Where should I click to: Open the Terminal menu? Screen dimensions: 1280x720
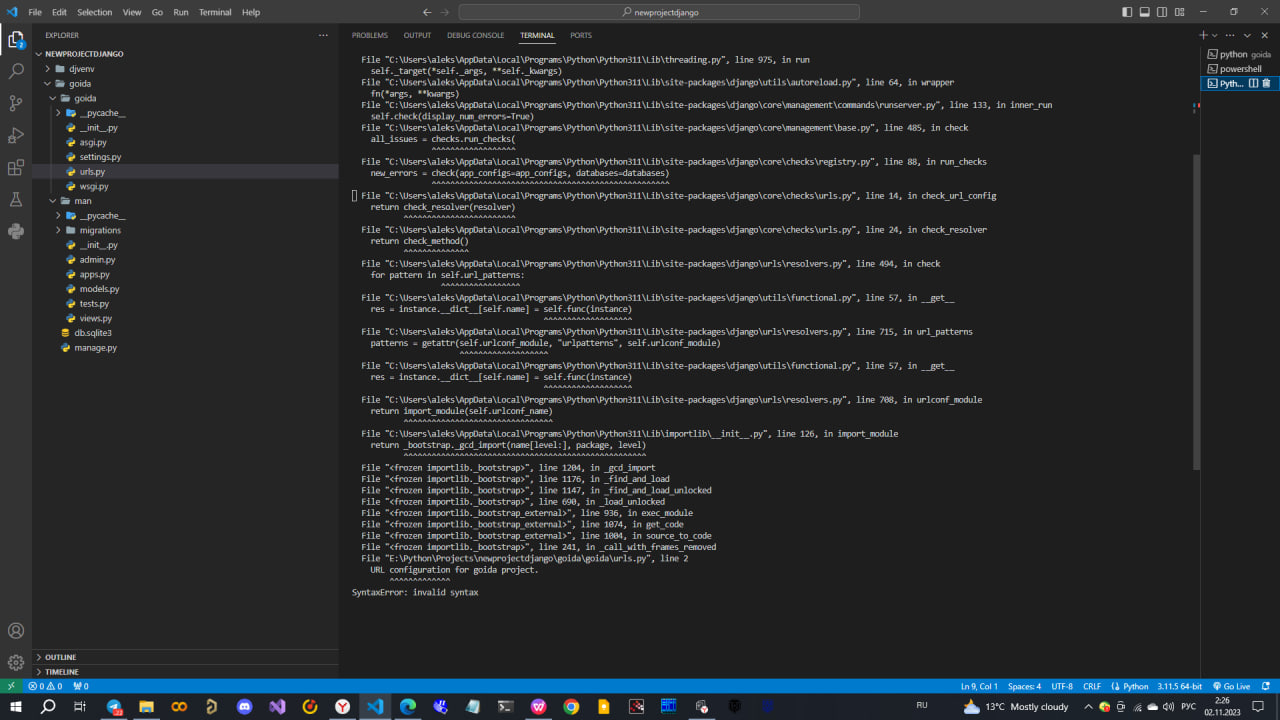[x=215, y=12]
